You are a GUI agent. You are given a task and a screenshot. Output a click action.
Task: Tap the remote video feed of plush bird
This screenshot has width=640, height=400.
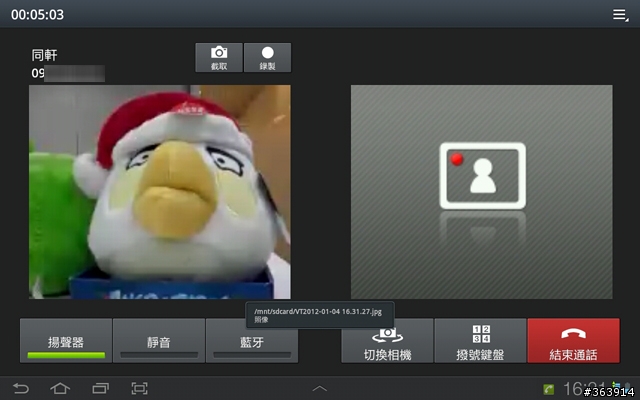tap(160, 192)
